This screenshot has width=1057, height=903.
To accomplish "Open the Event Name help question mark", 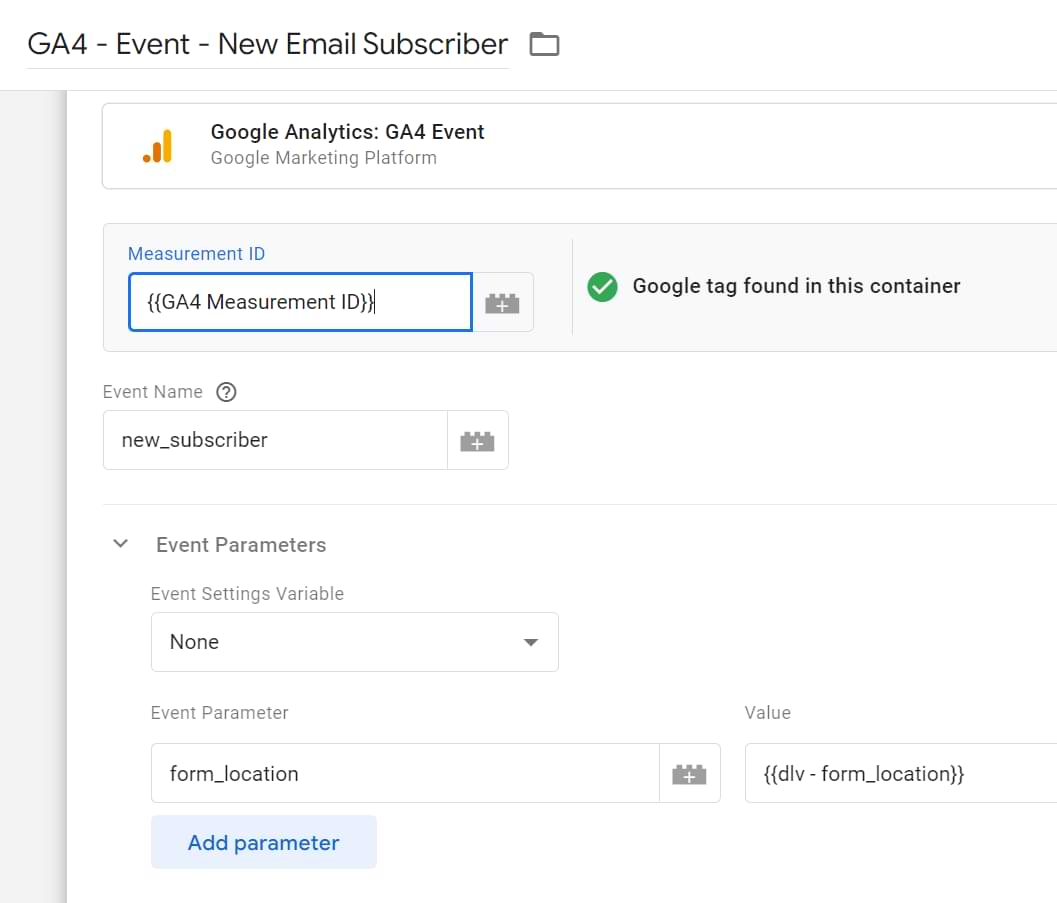I will 226,392.
